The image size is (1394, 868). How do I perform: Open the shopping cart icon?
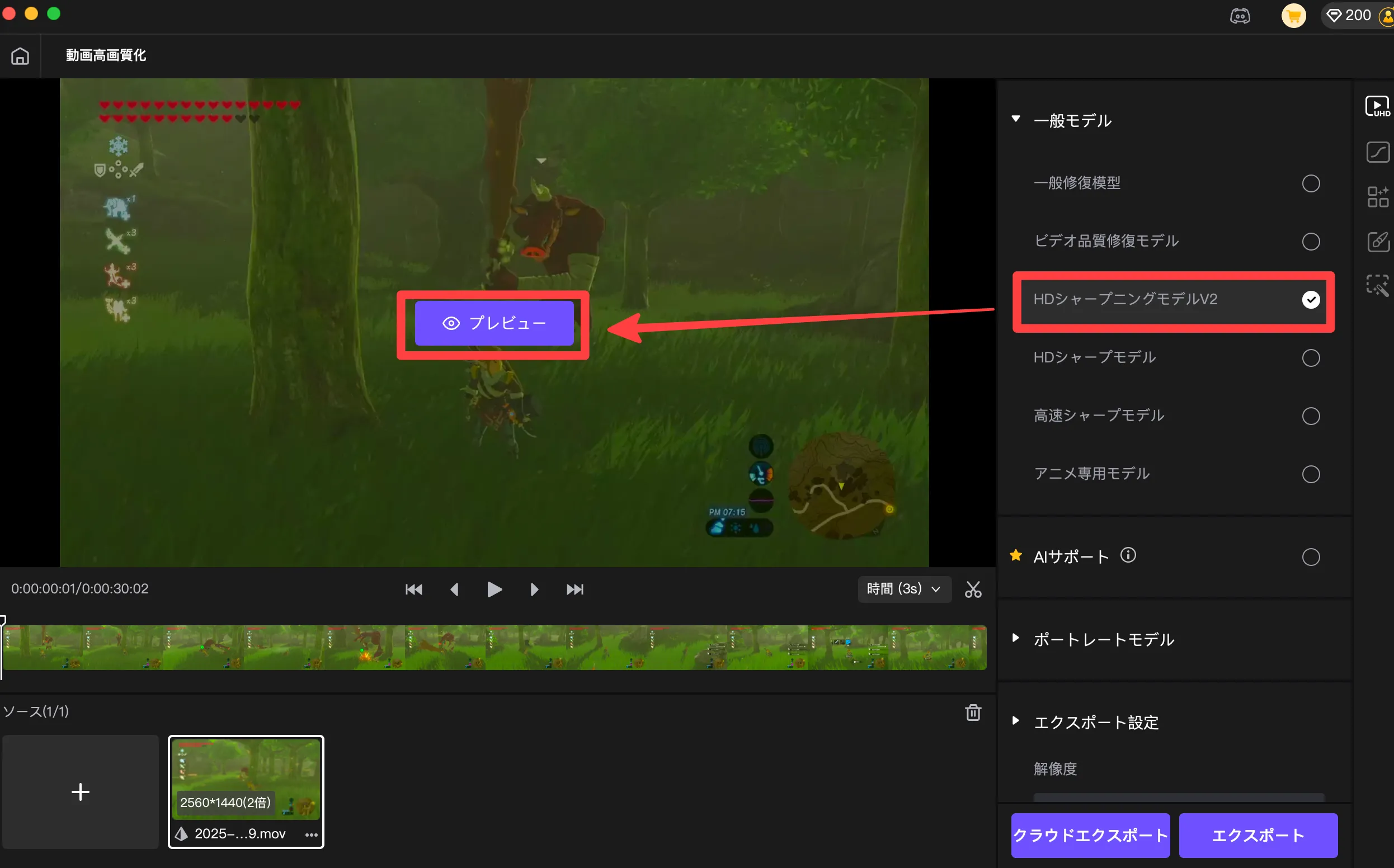tap(1293, 16)
